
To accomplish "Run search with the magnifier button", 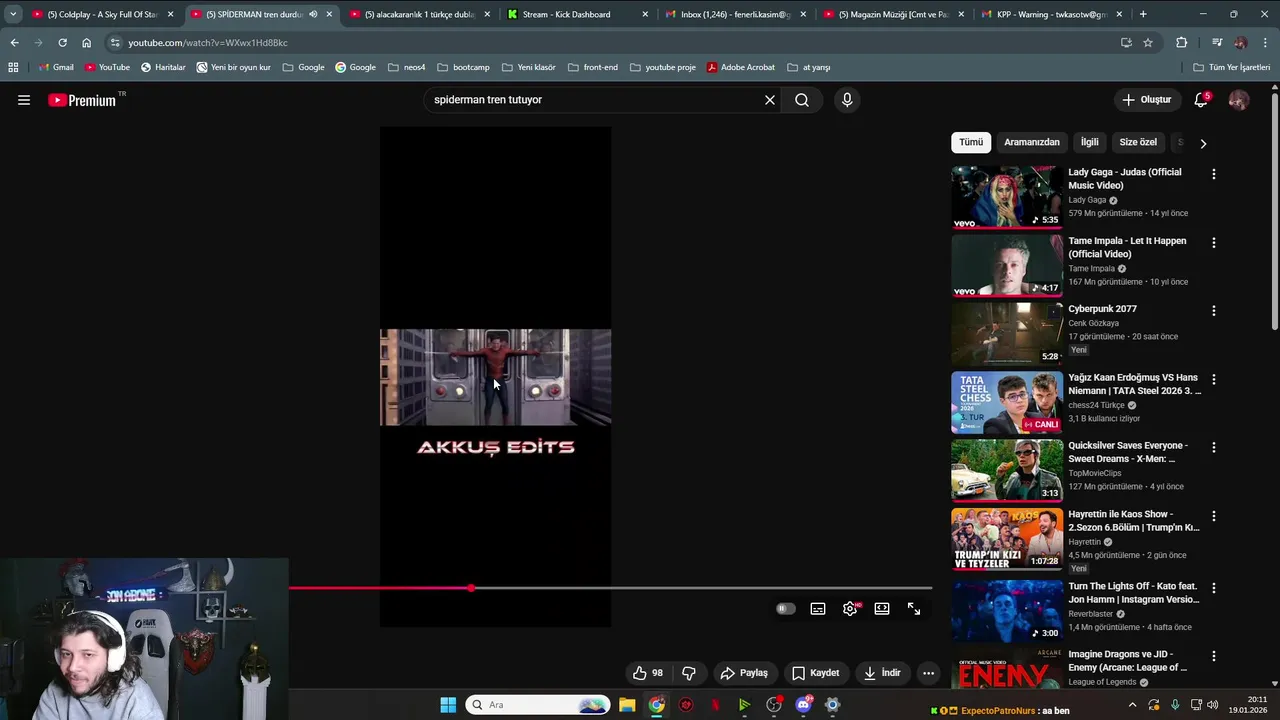I will tap(802, 100).
